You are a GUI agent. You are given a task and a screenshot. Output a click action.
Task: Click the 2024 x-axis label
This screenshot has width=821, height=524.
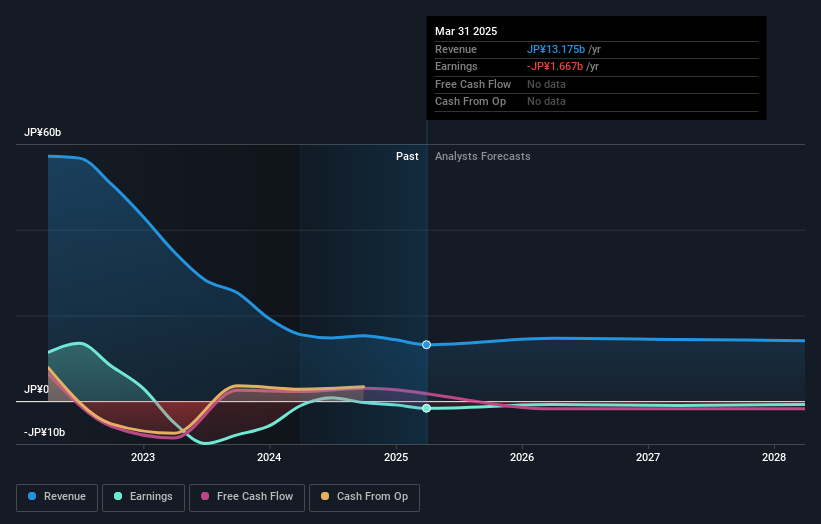tap(269, 458)
